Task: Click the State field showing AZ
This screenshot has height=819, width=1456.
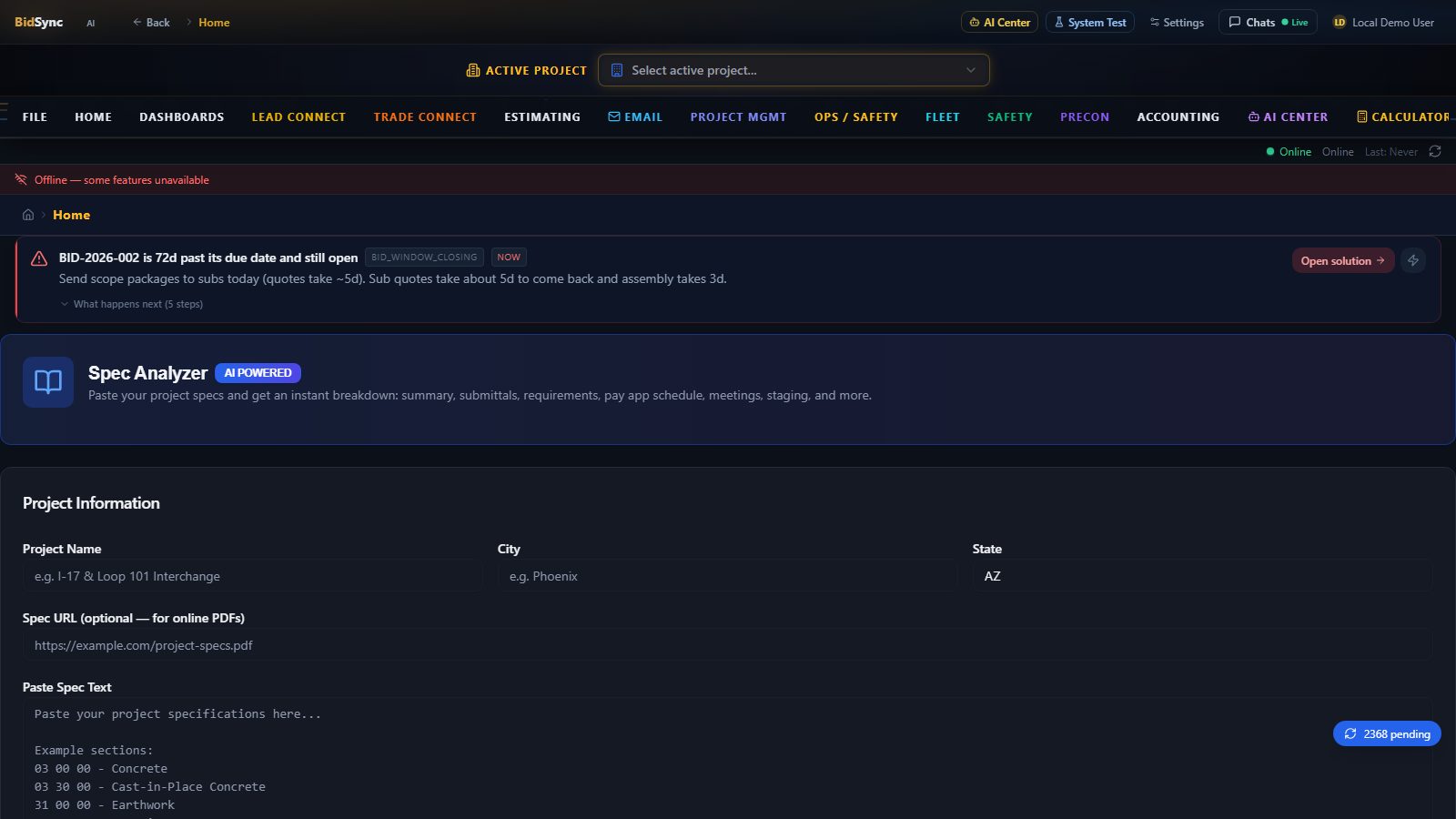Action: coord(1202,576)
